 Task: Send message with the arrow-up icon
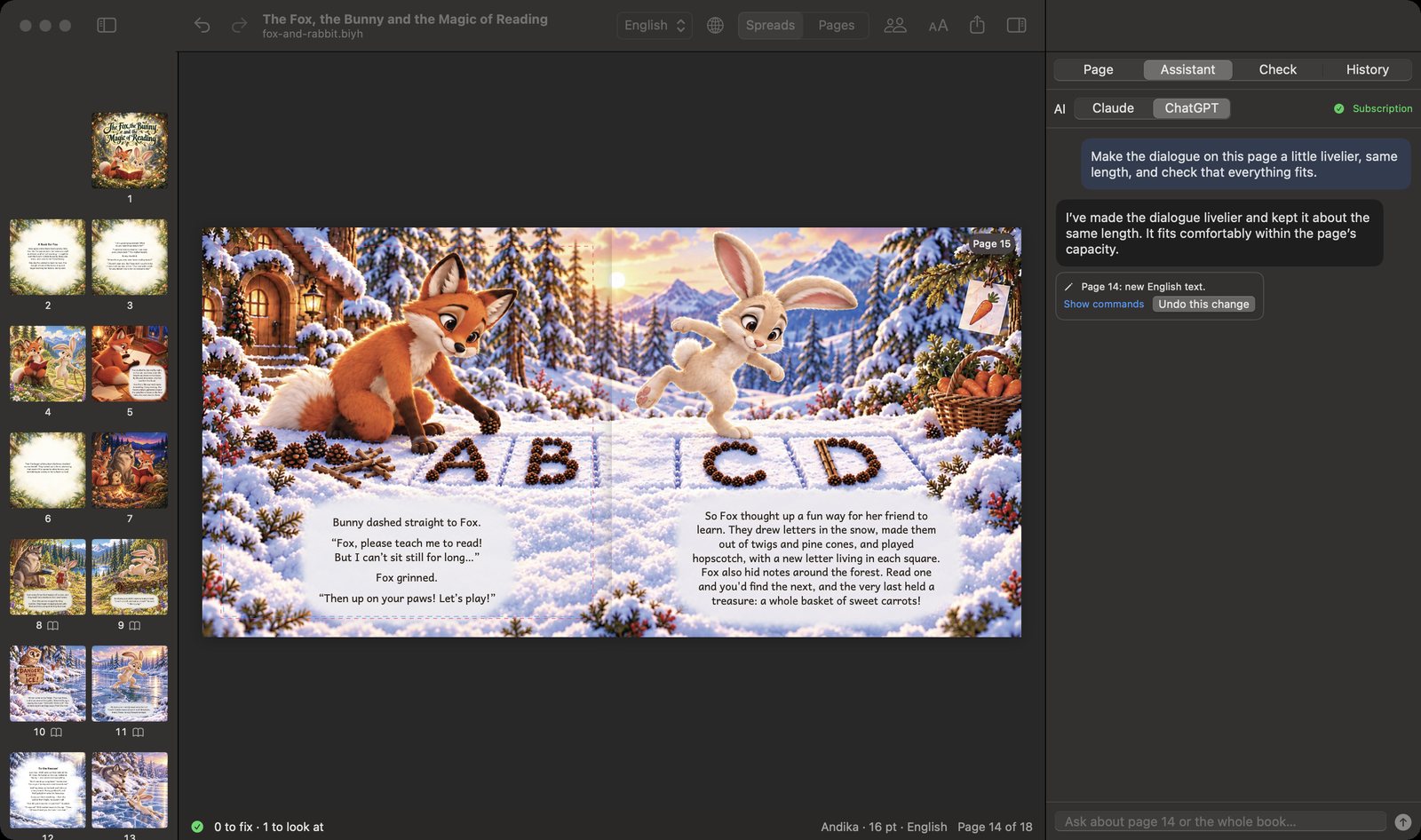1403,822
